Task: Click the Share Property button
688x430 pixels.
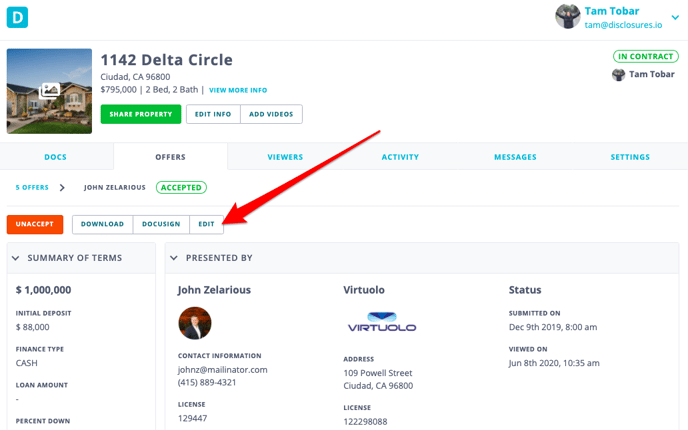Action: coord(141,114)
